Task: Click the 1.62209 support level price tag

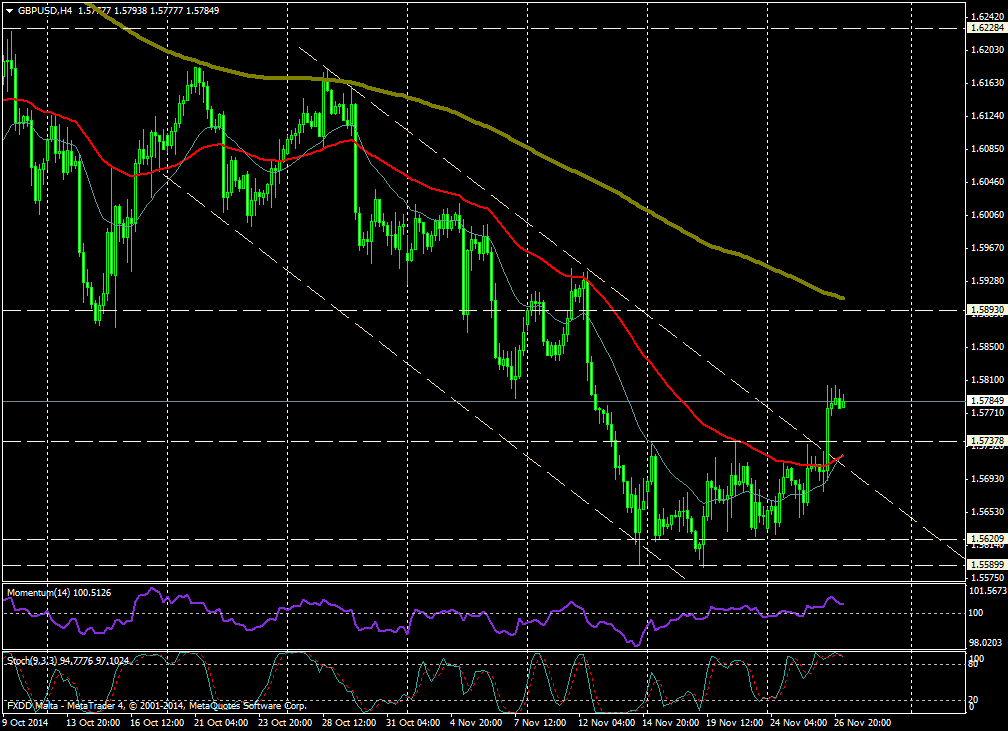Action: click(986, 538)
